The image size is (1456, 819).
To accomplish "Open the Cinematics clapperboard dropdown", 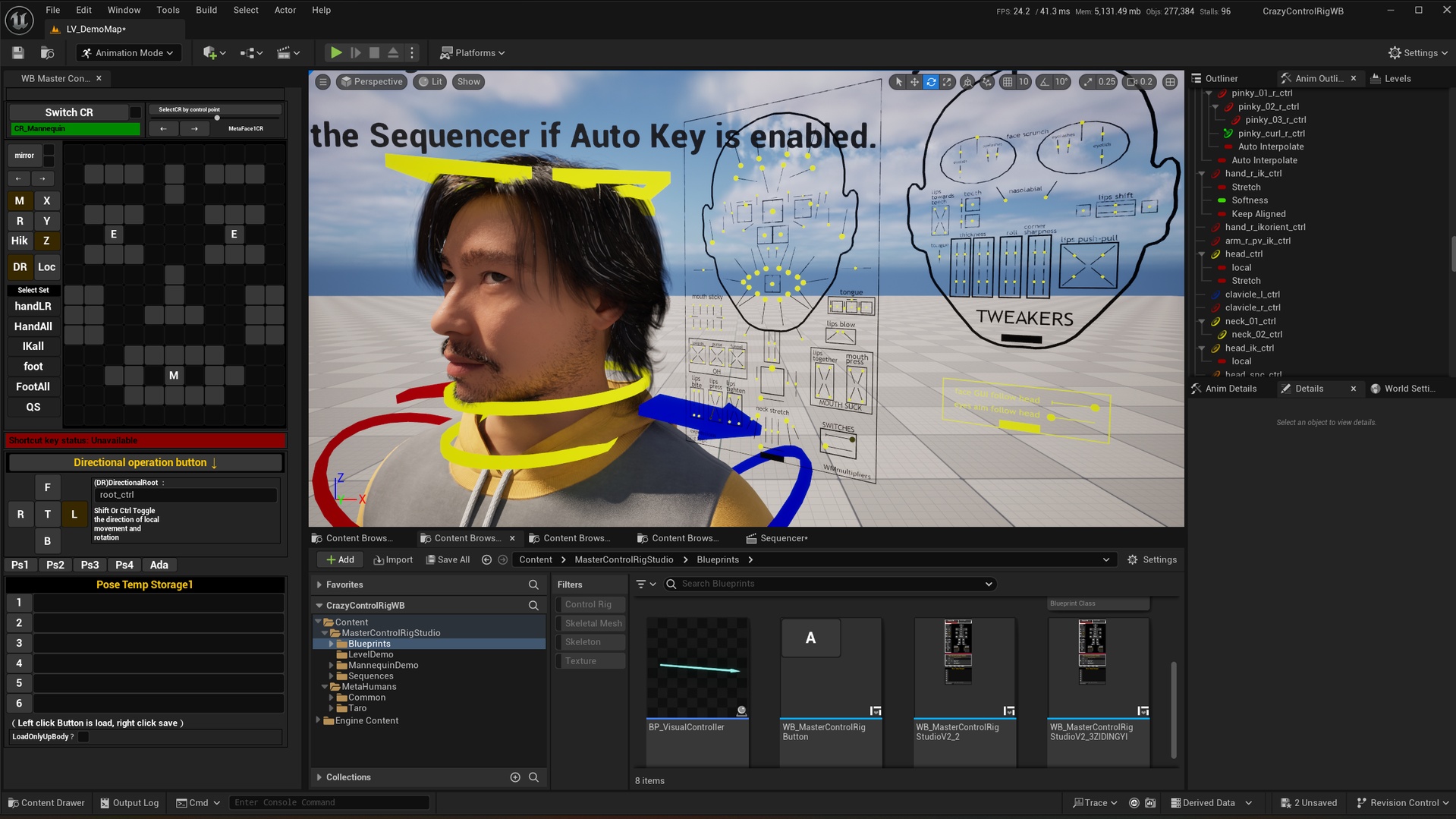I will pos(288,53).
